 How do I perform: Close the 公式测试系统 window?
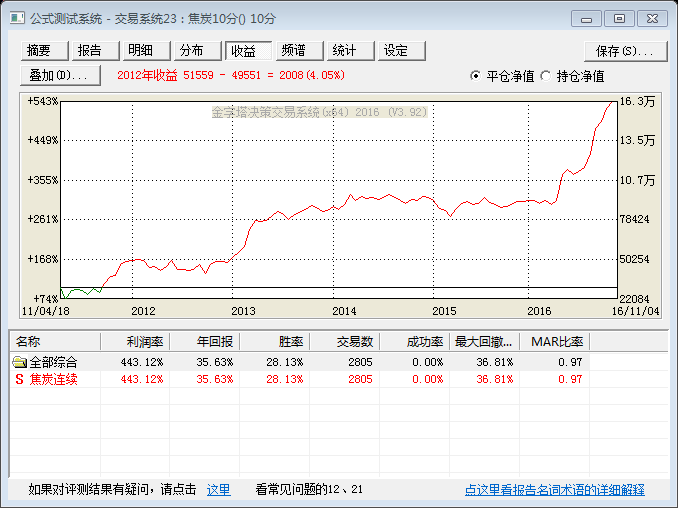[652, 19]
